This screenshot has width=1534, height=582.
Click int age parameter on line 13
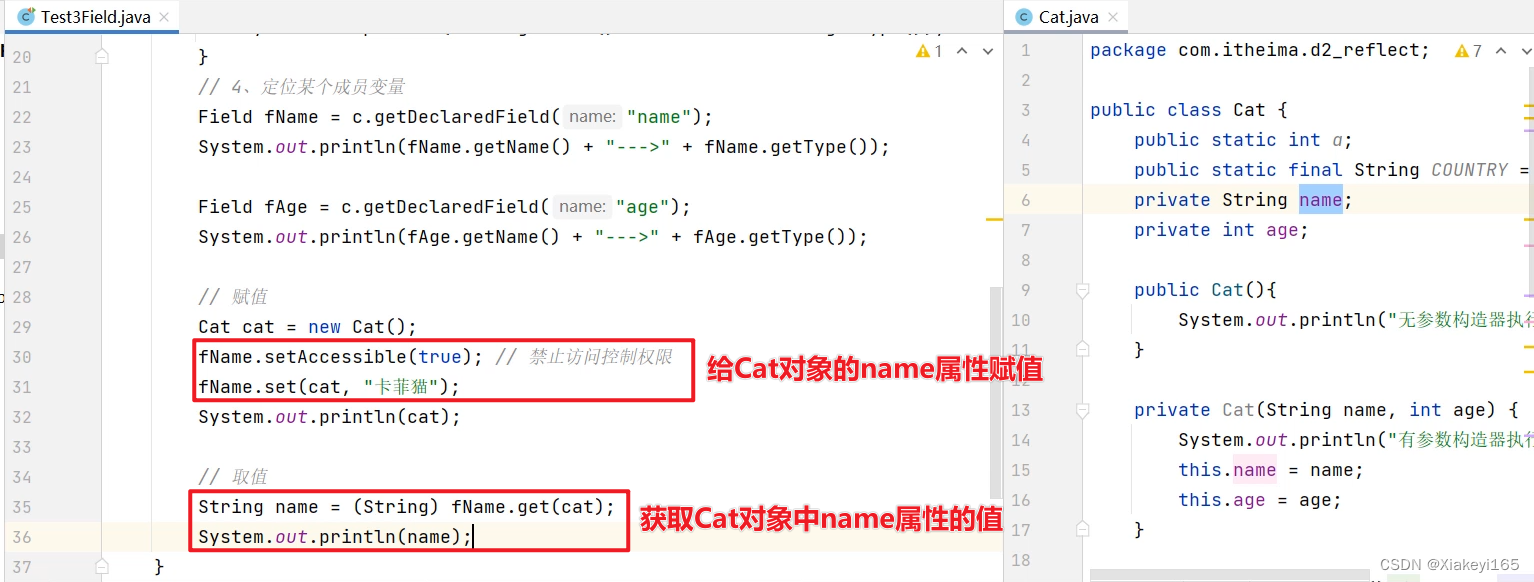pyautogui.click(x=1453, y=410)
